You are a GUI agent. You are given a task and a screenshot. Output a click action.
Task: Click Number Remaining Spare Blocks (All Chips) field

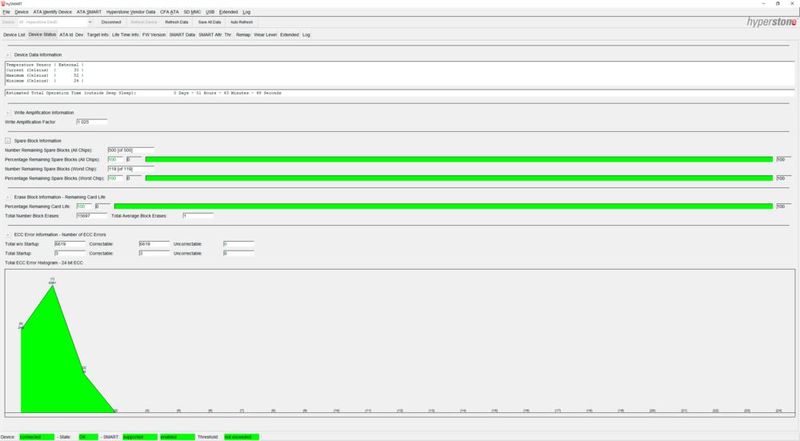131,150
